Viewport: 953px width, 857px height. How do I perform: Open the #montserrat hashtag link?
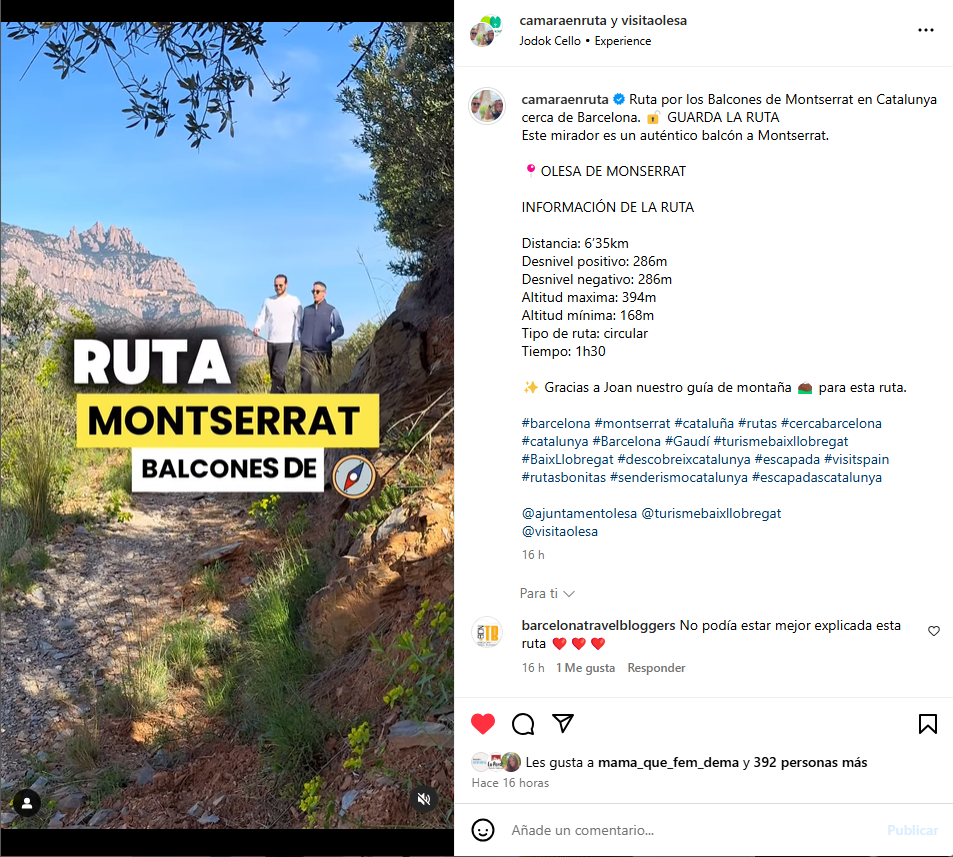pos(632,424)
